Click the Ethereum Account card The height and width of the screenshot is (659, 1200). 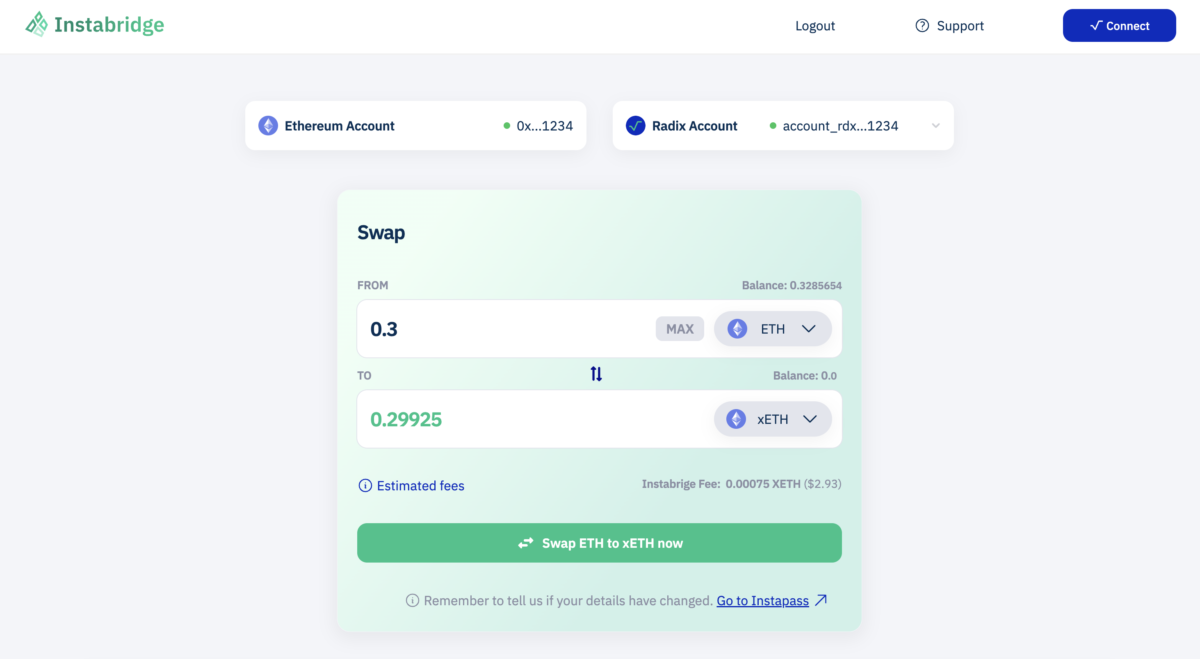tap(416, 126)
